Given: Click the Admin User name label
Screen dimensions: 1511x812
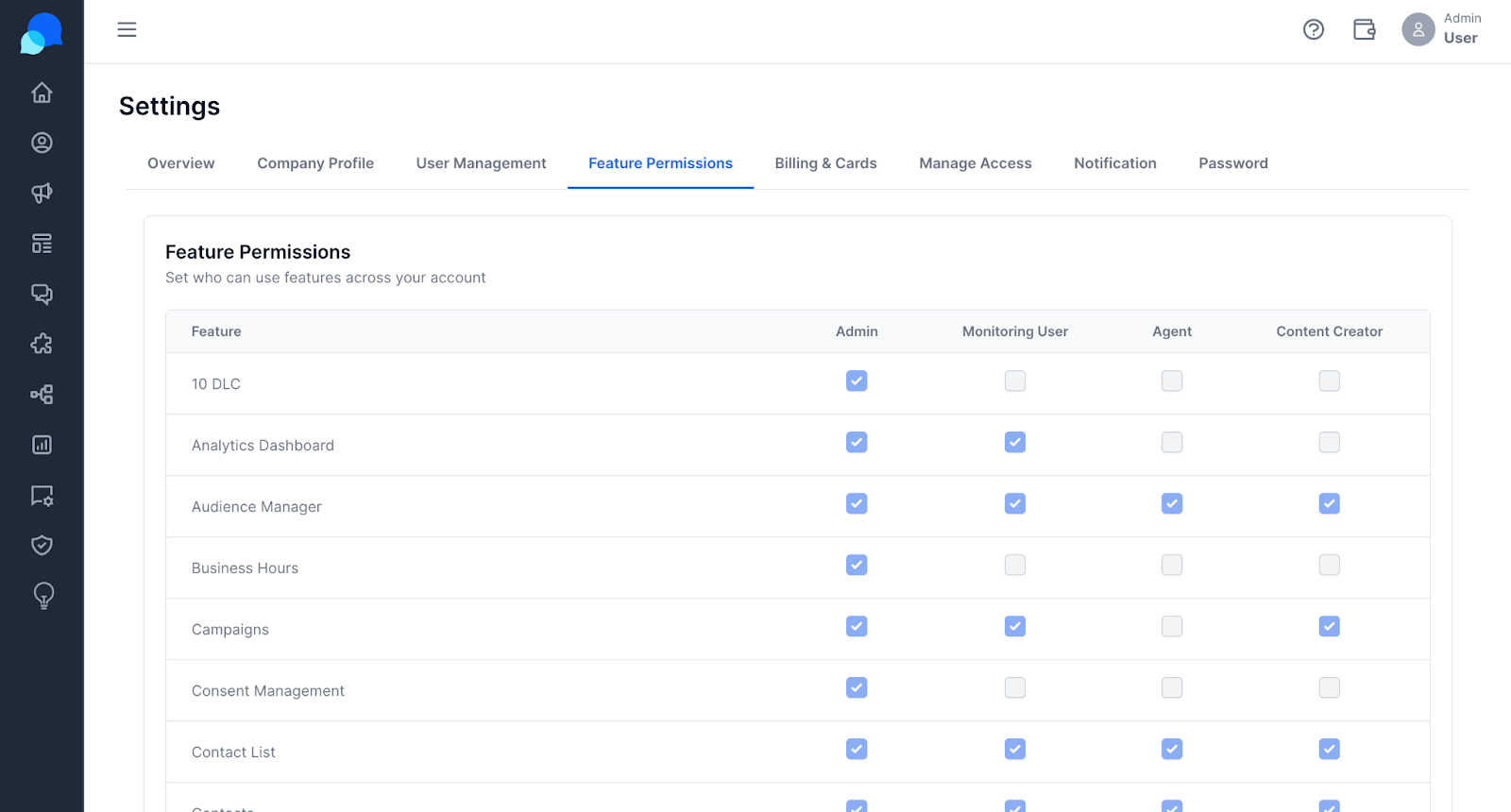Looking at the screenshot, I should click(1462, 29).
